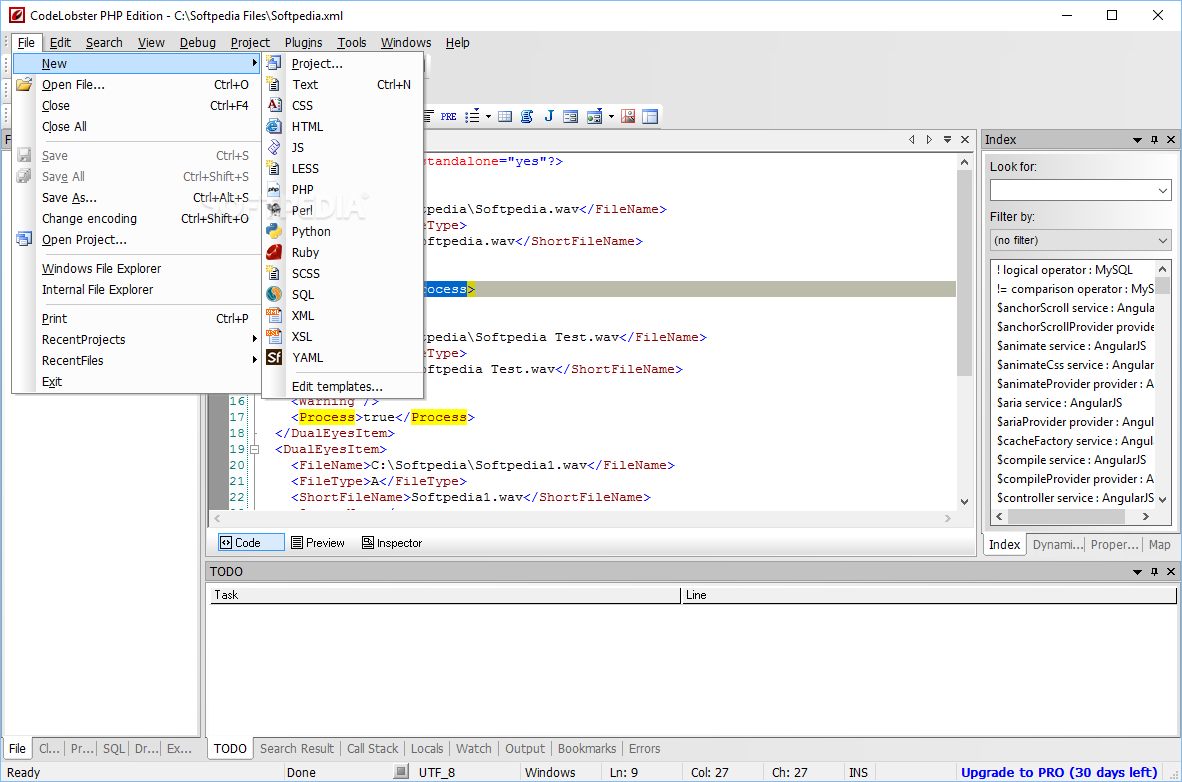Select '$animate service : AngularJS' entry
This screenshot has height=782, width=1182.
coord(1070,345)
